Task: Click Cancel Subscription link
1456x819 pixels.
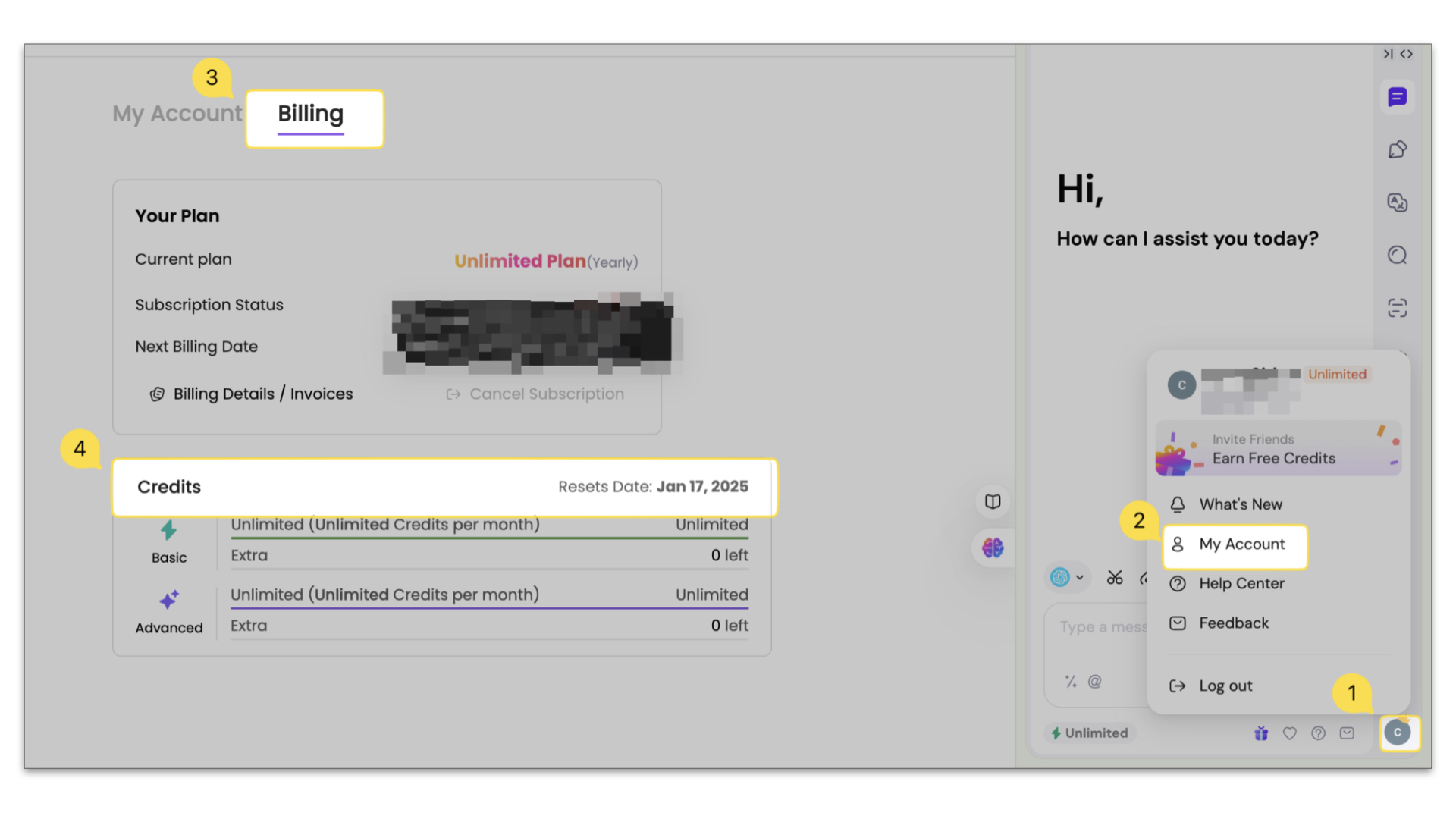Action: (535, 394)
